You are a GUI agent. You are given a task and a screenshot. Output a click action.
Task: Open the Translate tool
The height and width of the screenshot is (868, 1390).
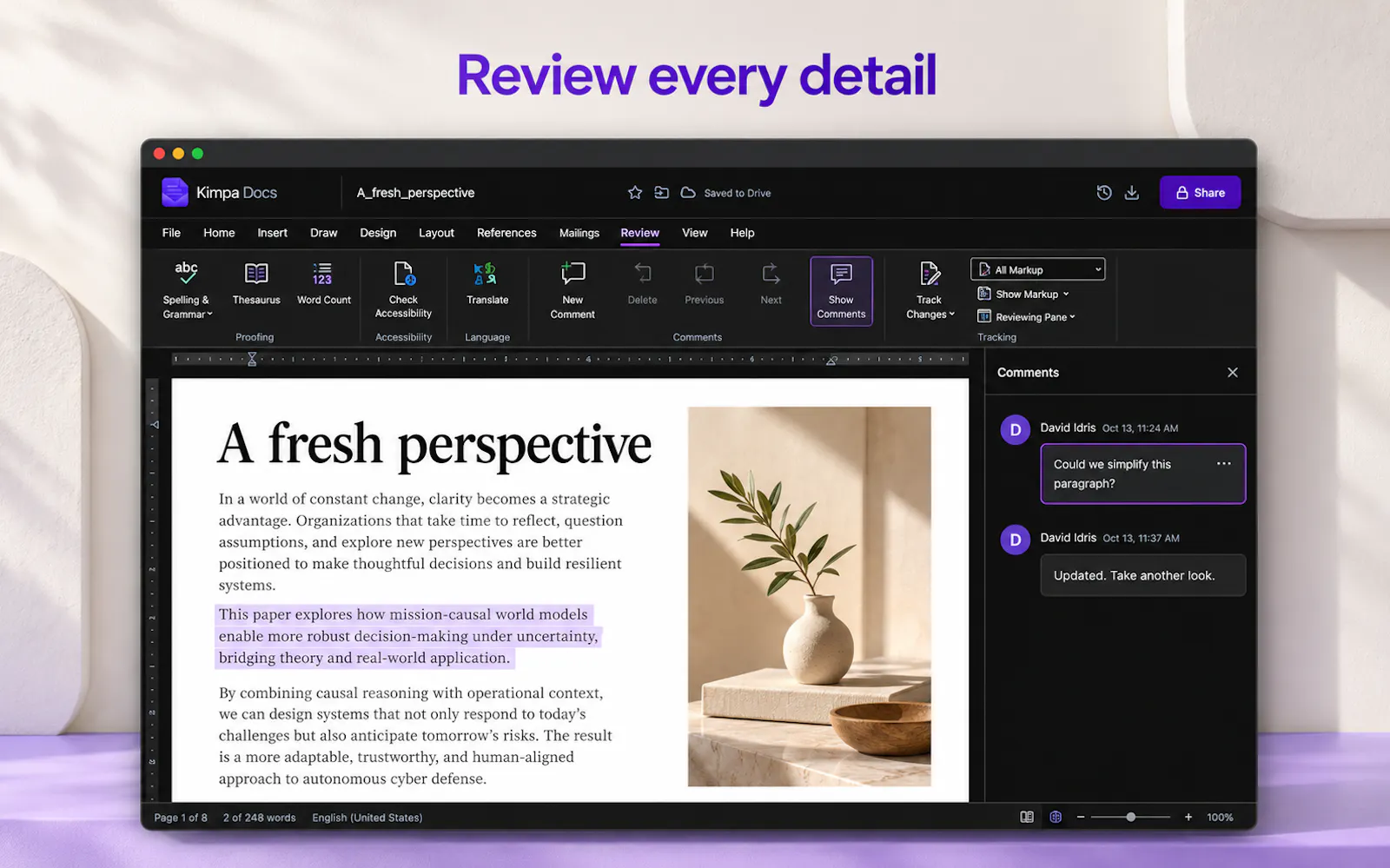pos(487,283)
